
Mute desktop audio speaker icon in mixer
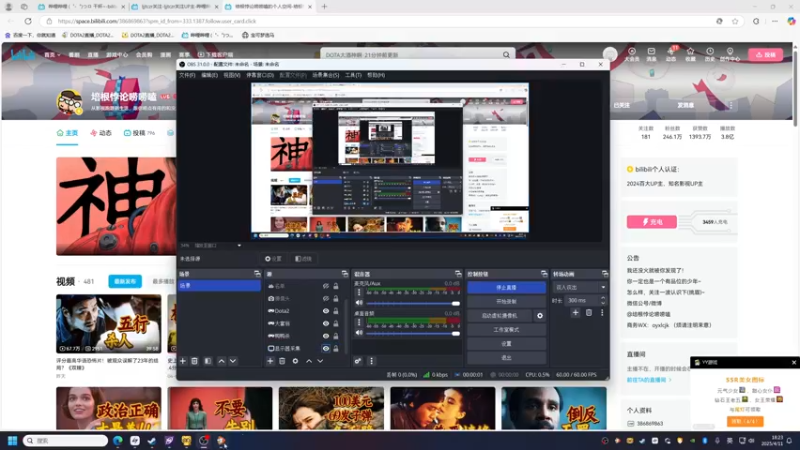[359, 333]
